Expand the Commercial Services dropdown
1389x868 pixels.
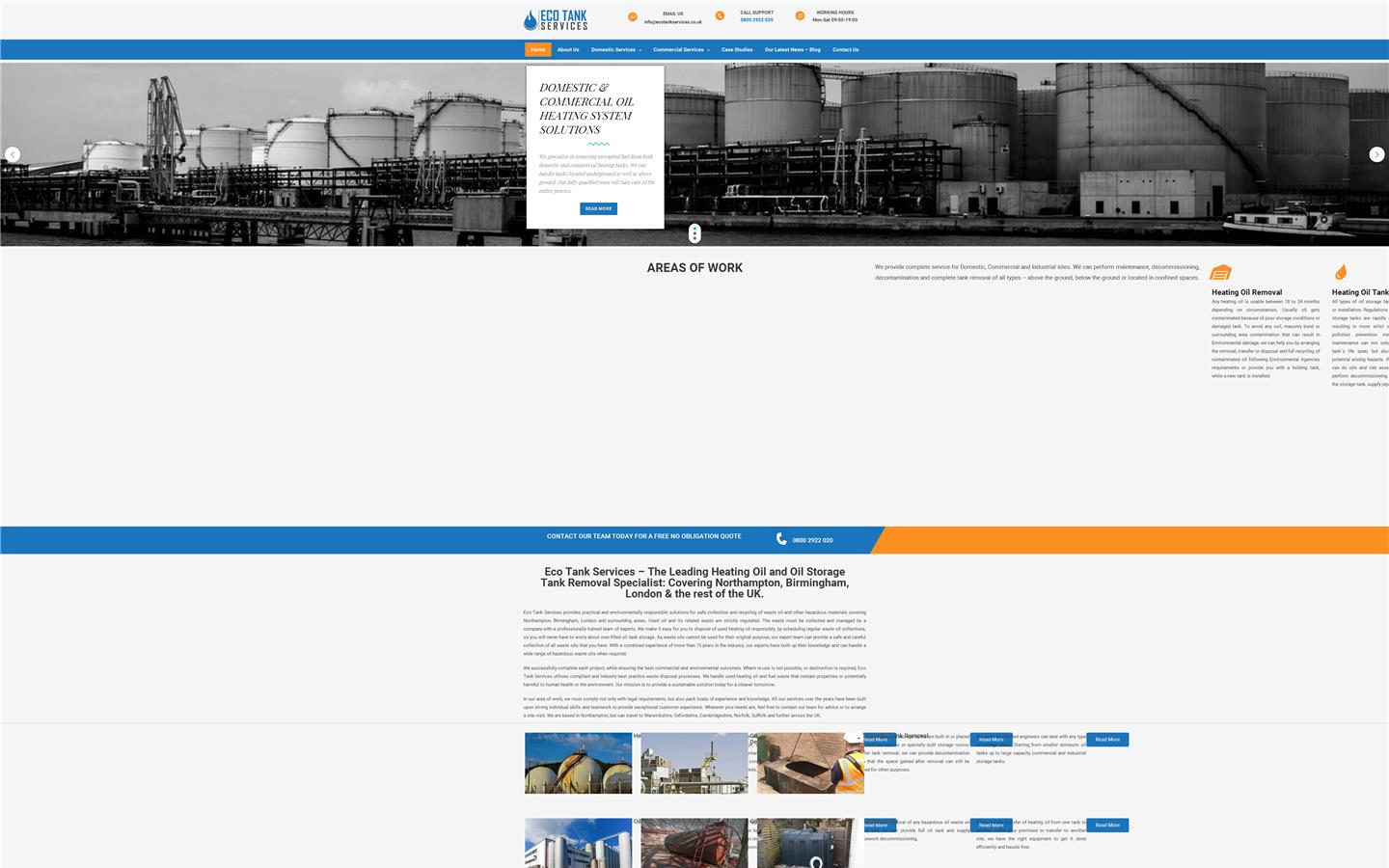pyautogui.click(x=681, y=49)
